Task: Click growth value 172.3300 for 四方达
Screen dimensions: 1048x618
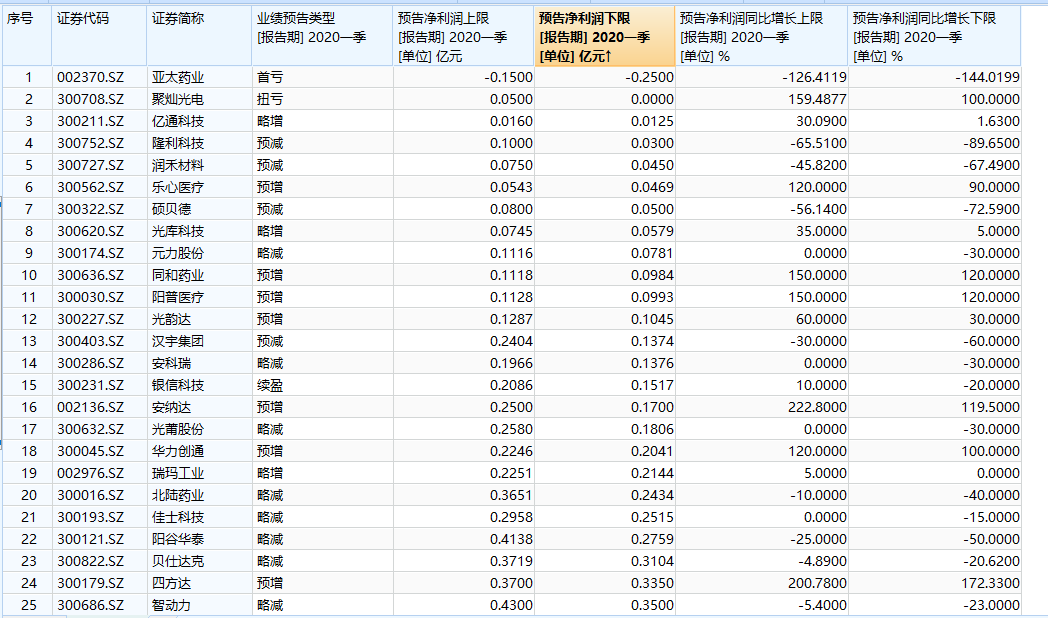Action: click(x=991, y=584)
